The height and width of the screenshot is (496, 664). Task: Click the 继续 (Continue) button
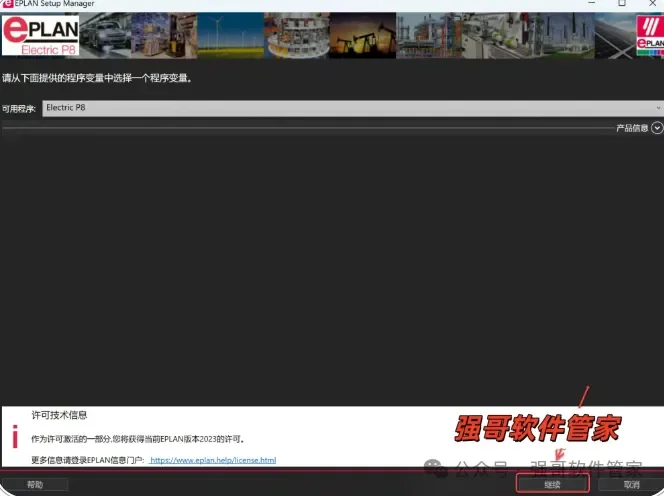(553, 484)
